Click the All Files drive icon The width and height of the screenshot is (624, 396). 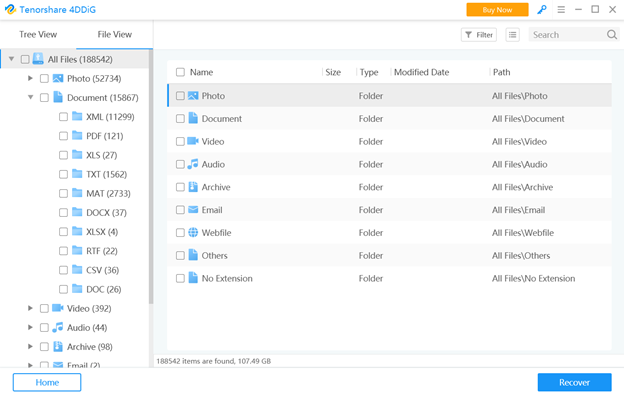[x=38, y=59]
